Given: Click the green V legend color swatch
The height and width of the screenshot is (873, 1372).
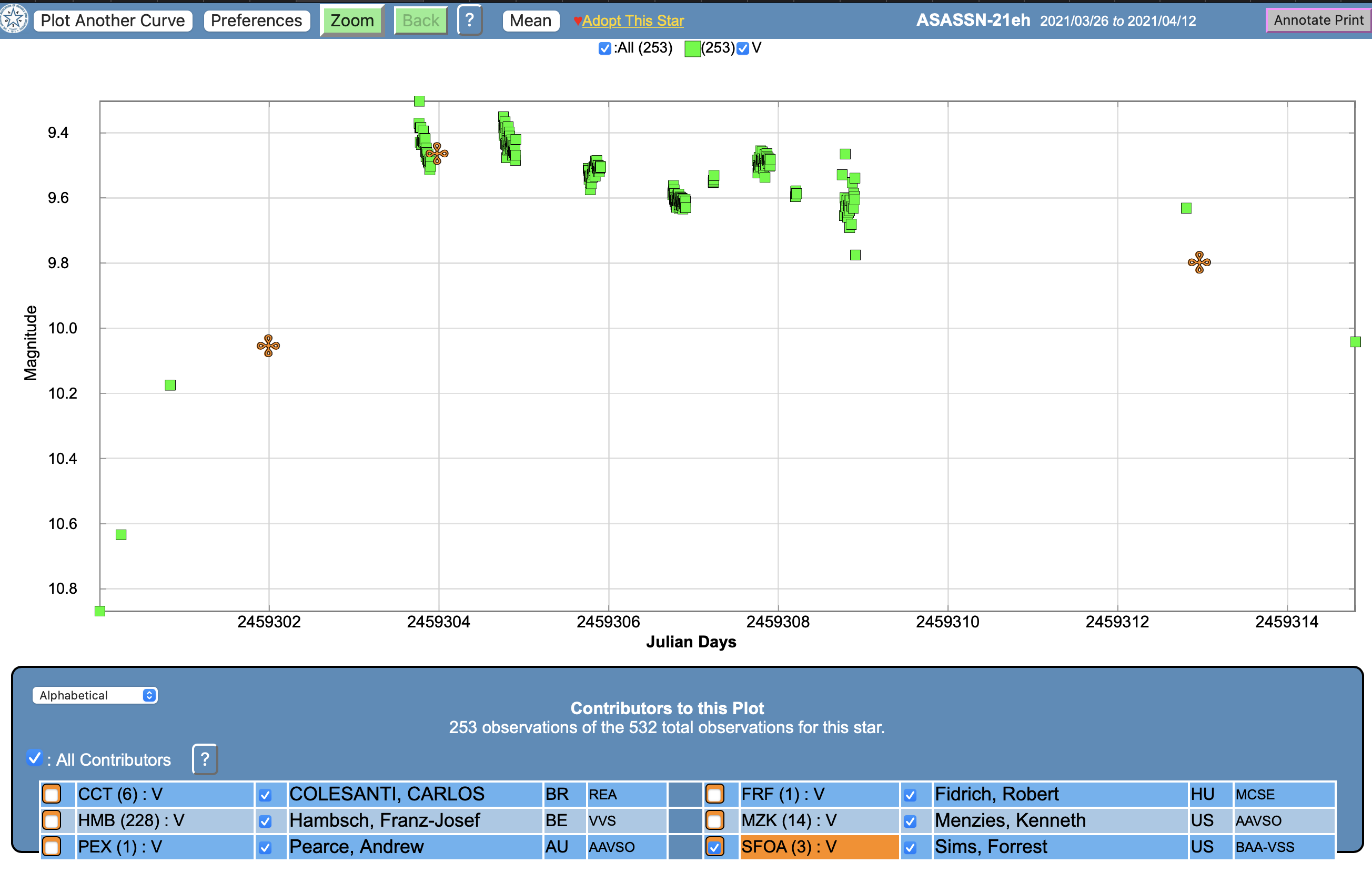Looking at the screenshot, I should tap(692, 49).
